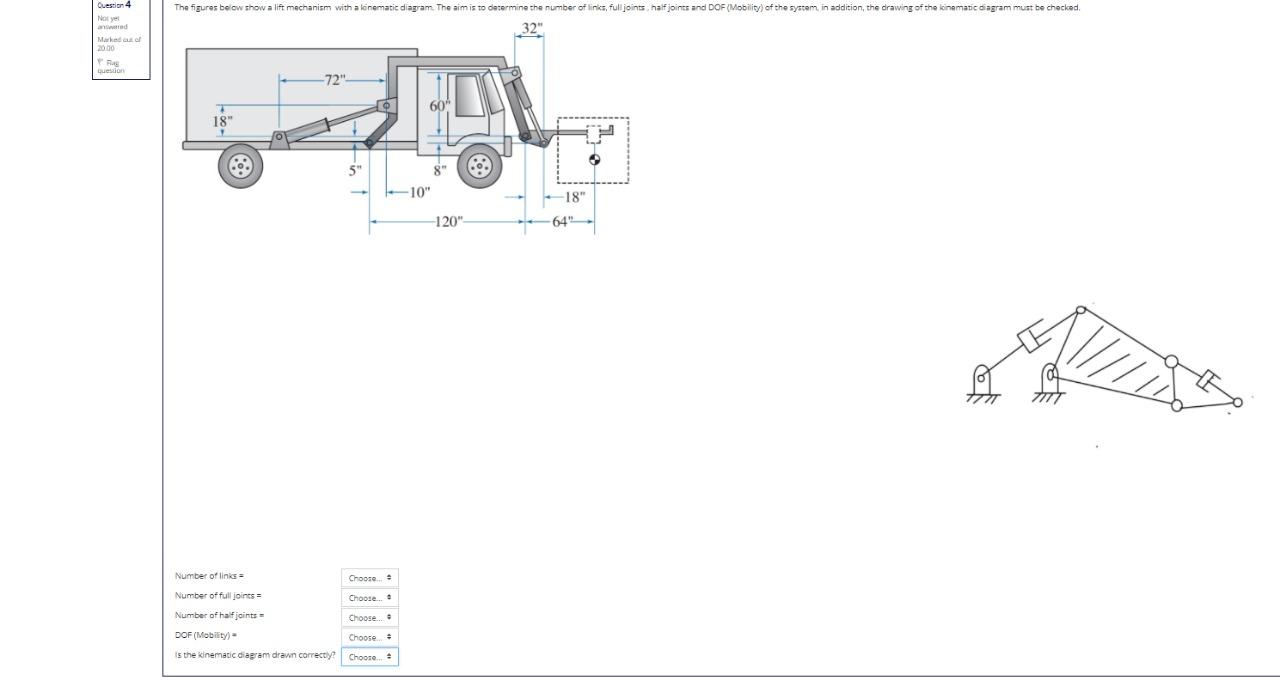Open the Number of full joints dropdown
The width and height of the screenshot is (1280, 680).
coord(370,598)
